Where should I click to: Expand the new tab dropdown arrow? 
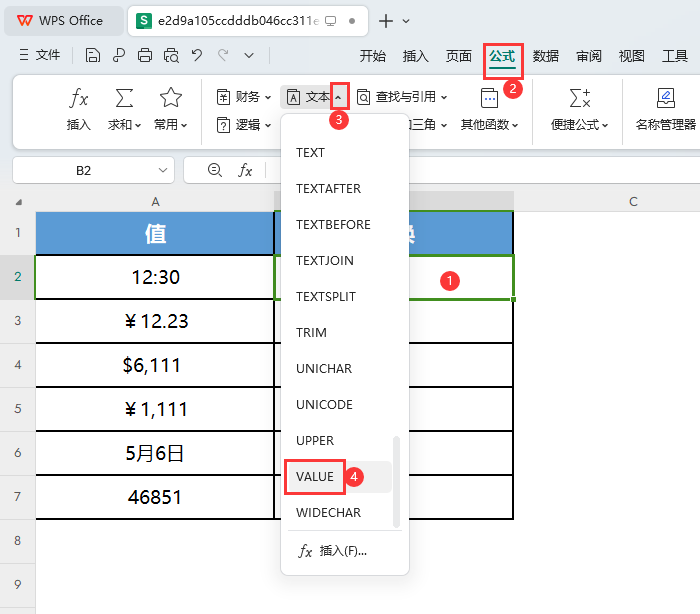[x=406, y=21]
